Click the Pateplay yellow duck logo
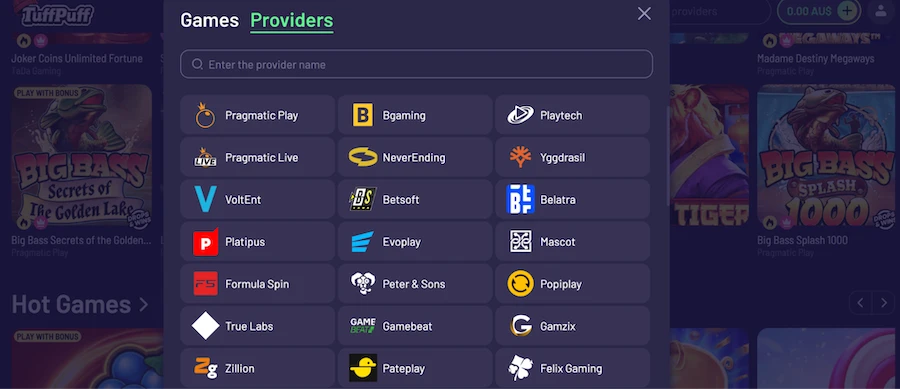 point(363,368)
